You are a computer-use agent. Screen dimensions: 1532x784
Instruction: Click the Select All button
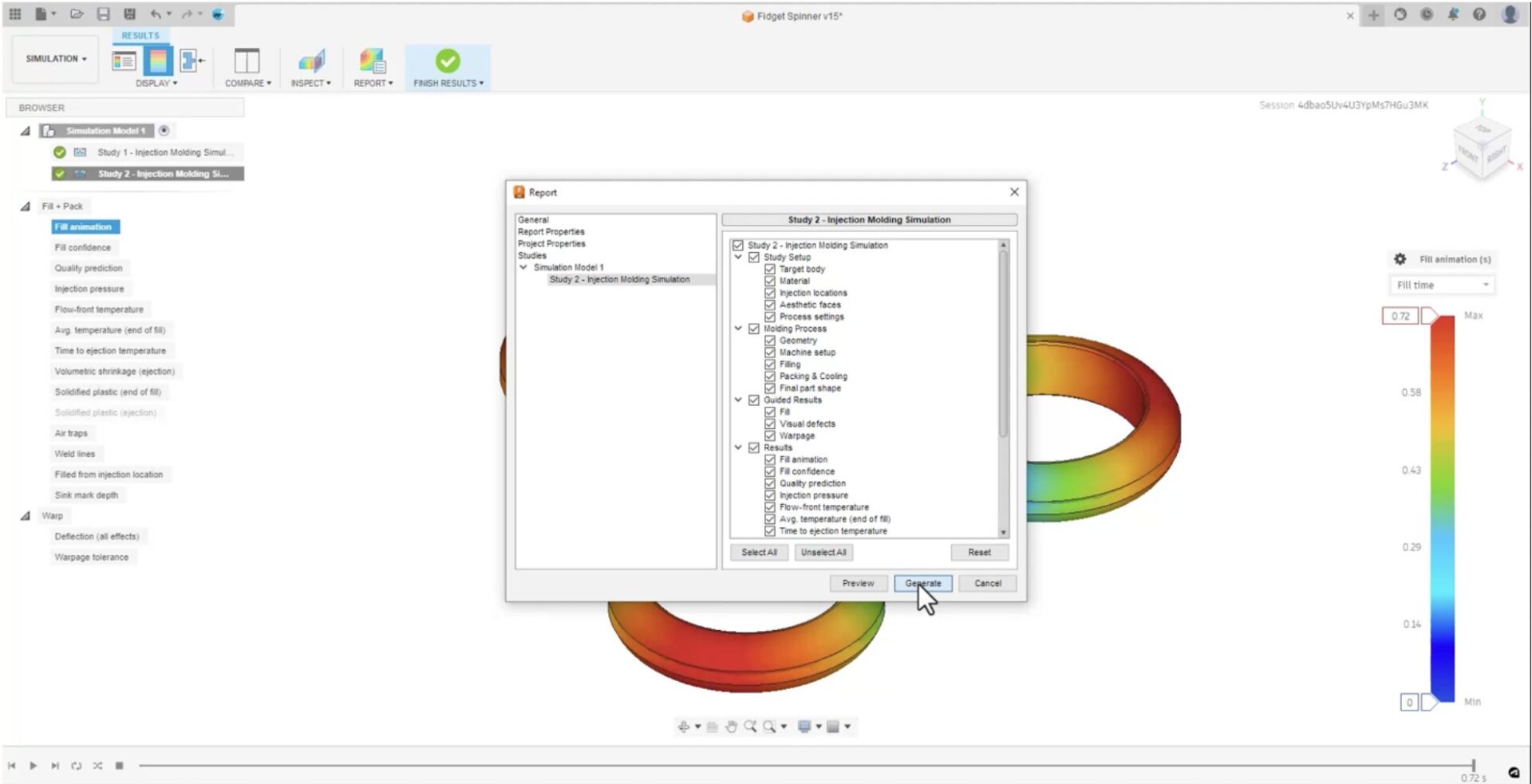tap(759, 552)
